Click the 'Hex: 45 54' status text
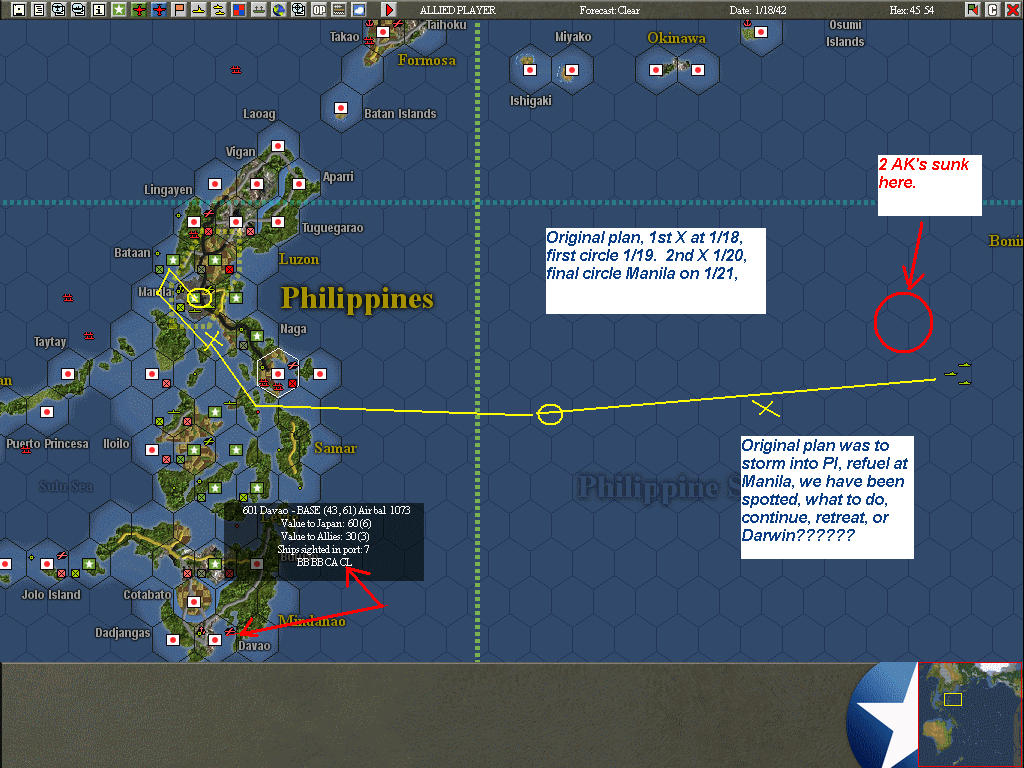This screenshot has height=768, width=1024. click(x=912, y=10)
